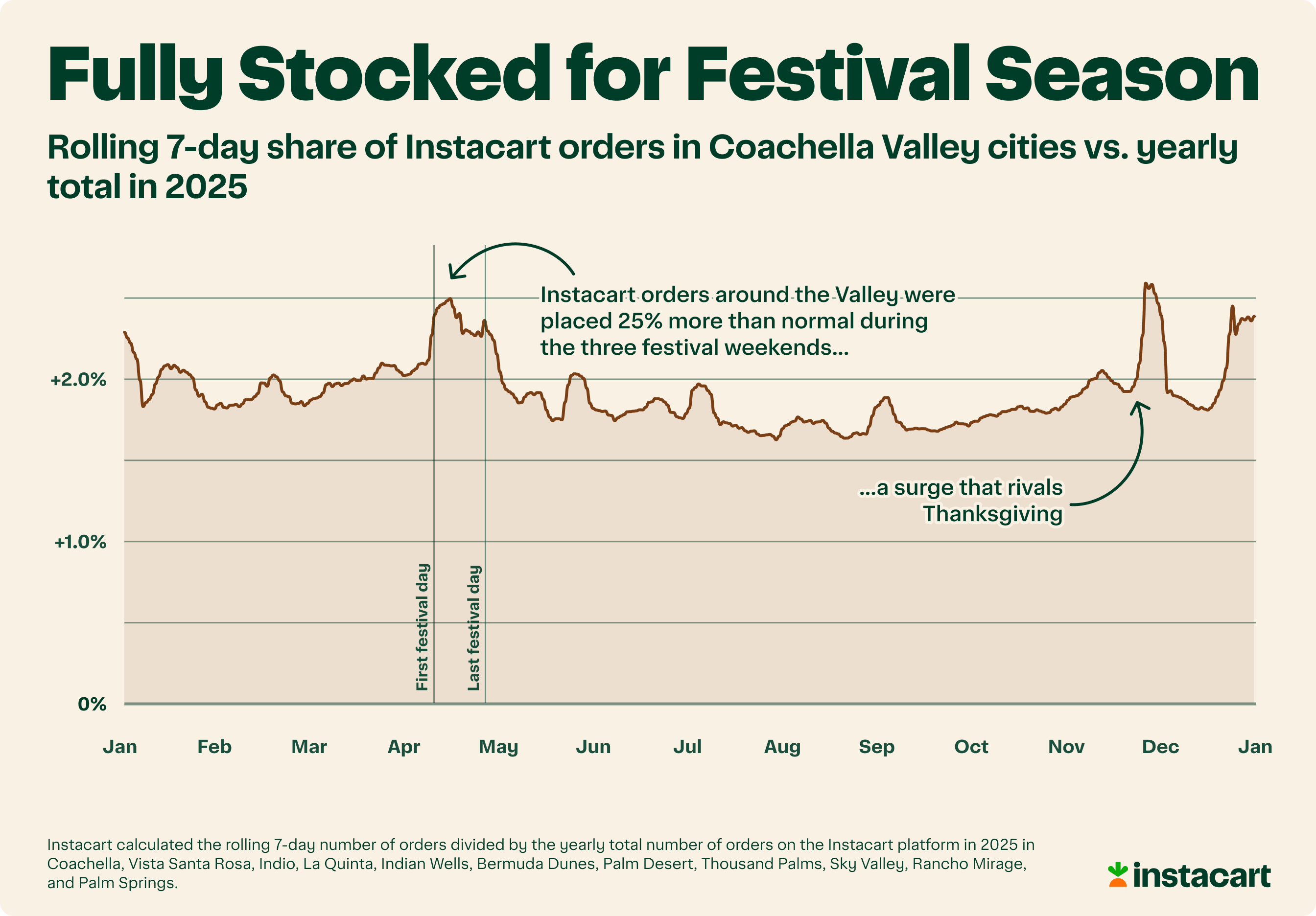Click the '+1.0%' y-axis label
Image resolution: width=1316 pixels, height=916 pixels.
80,542
